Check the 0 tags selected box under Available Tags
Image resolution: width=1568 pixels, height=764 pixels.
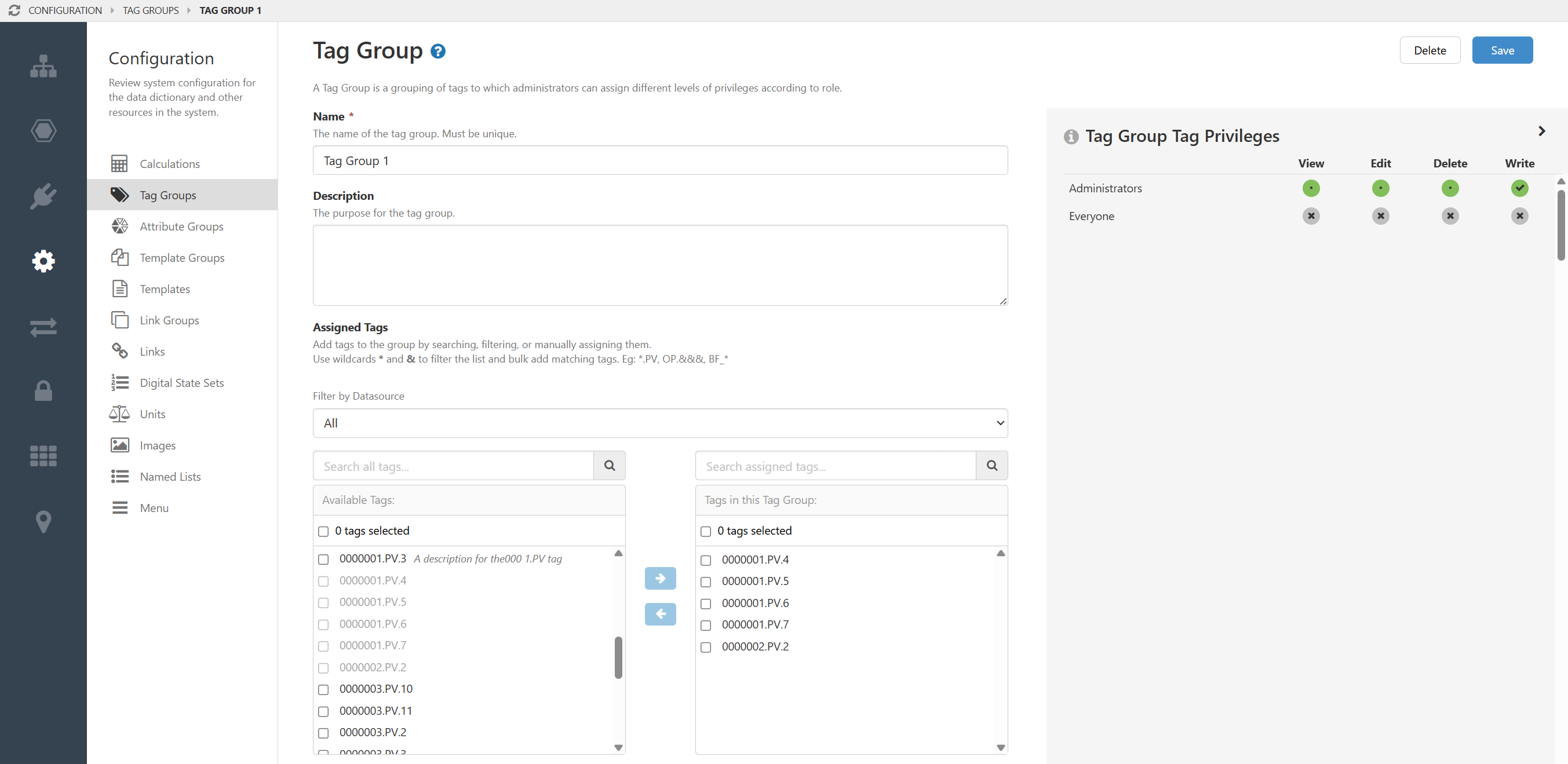pos(323,531)
